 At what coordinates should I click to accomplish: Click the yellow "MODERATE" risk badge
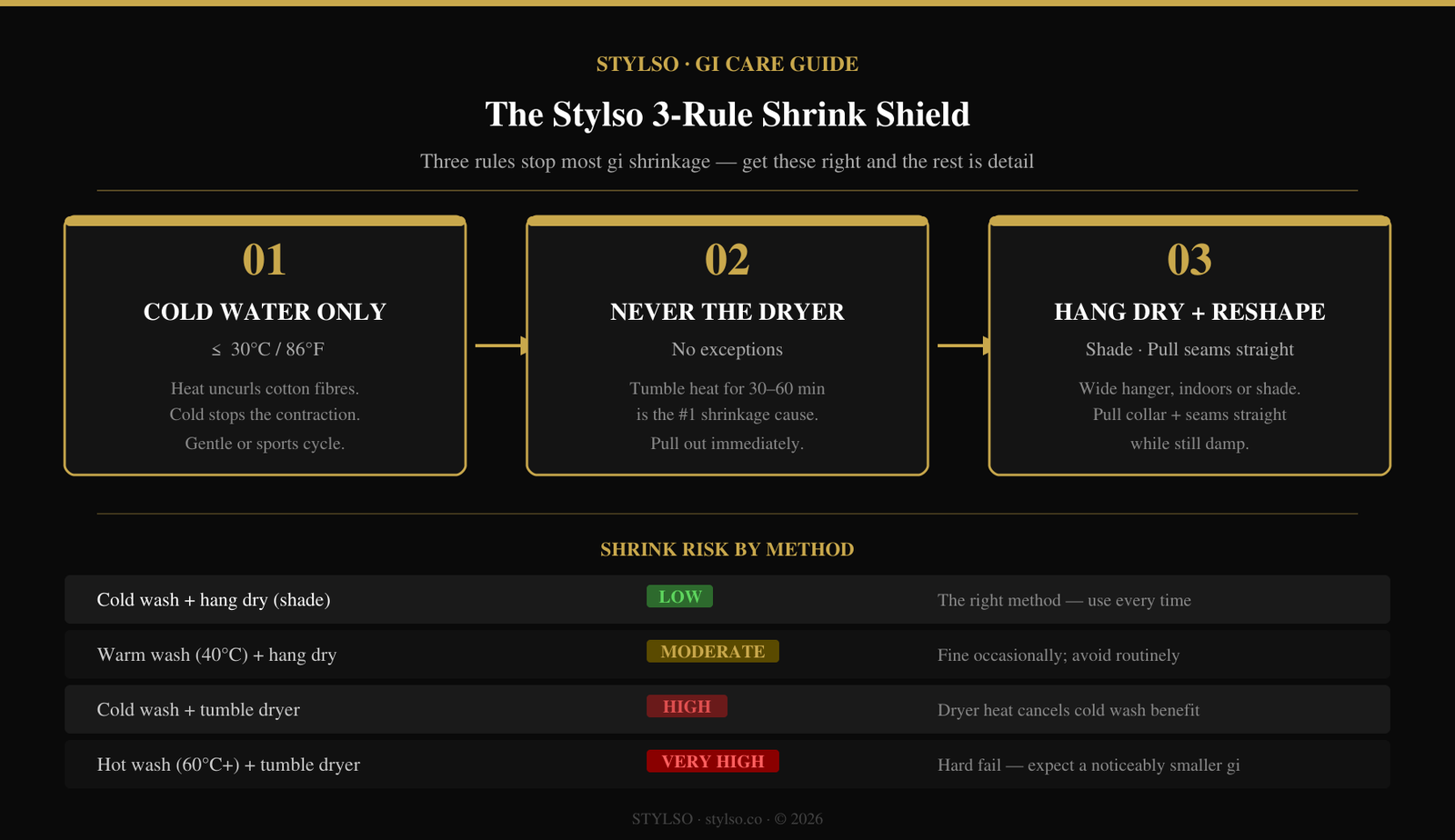[713, 652]
